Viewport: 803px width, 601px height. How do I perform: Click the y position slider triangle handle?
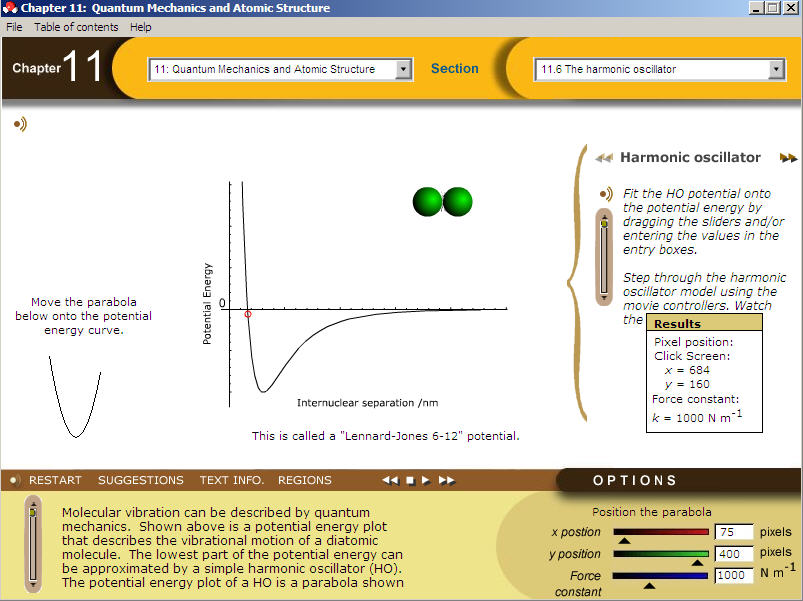click(697, 562)
